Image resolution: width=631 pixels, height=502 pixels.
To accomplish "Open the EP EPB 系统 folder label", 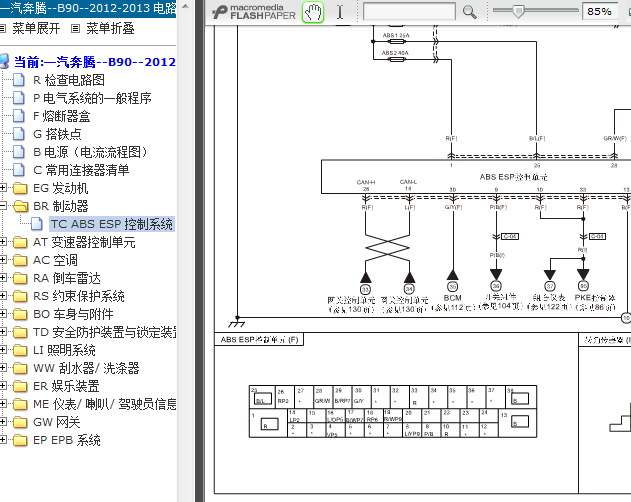I will [x=67, y=440].
